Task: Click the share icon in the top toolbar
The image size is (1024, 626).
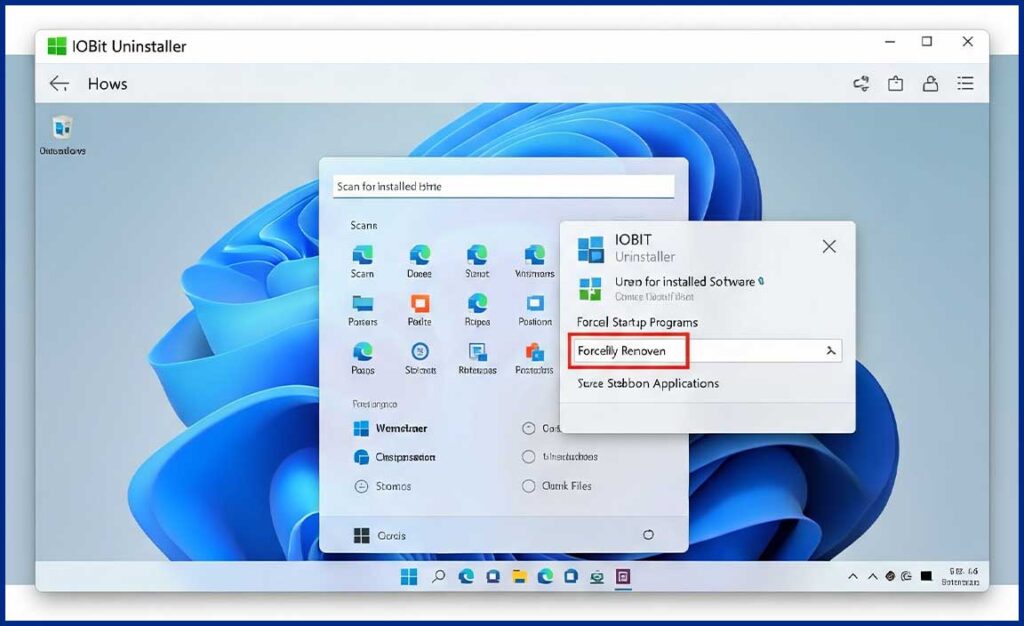Action: click(x=861, y=84)
